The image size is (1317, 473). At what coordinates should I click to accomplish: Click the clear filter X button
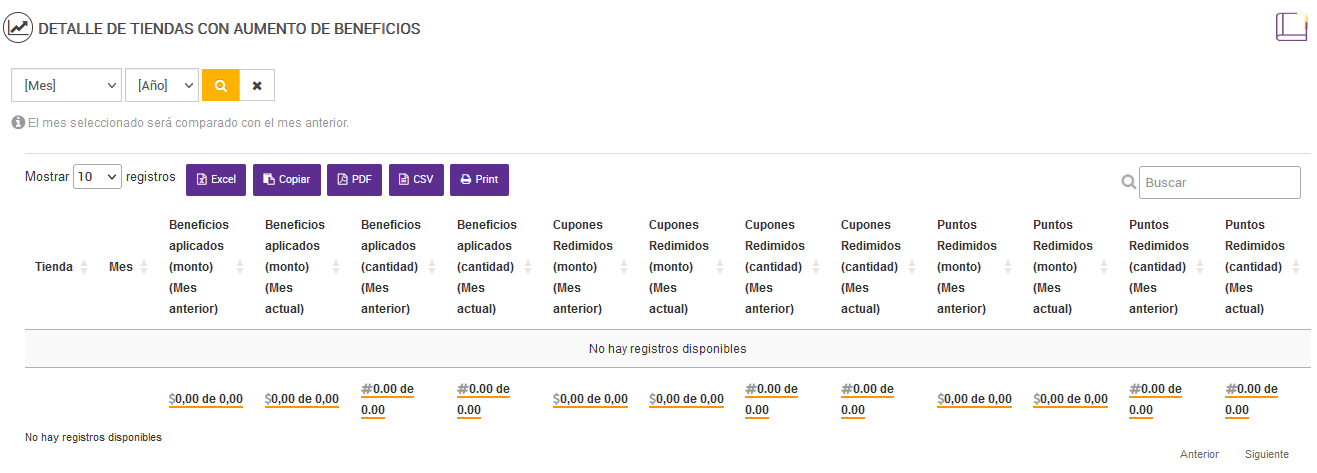[257, 86]
